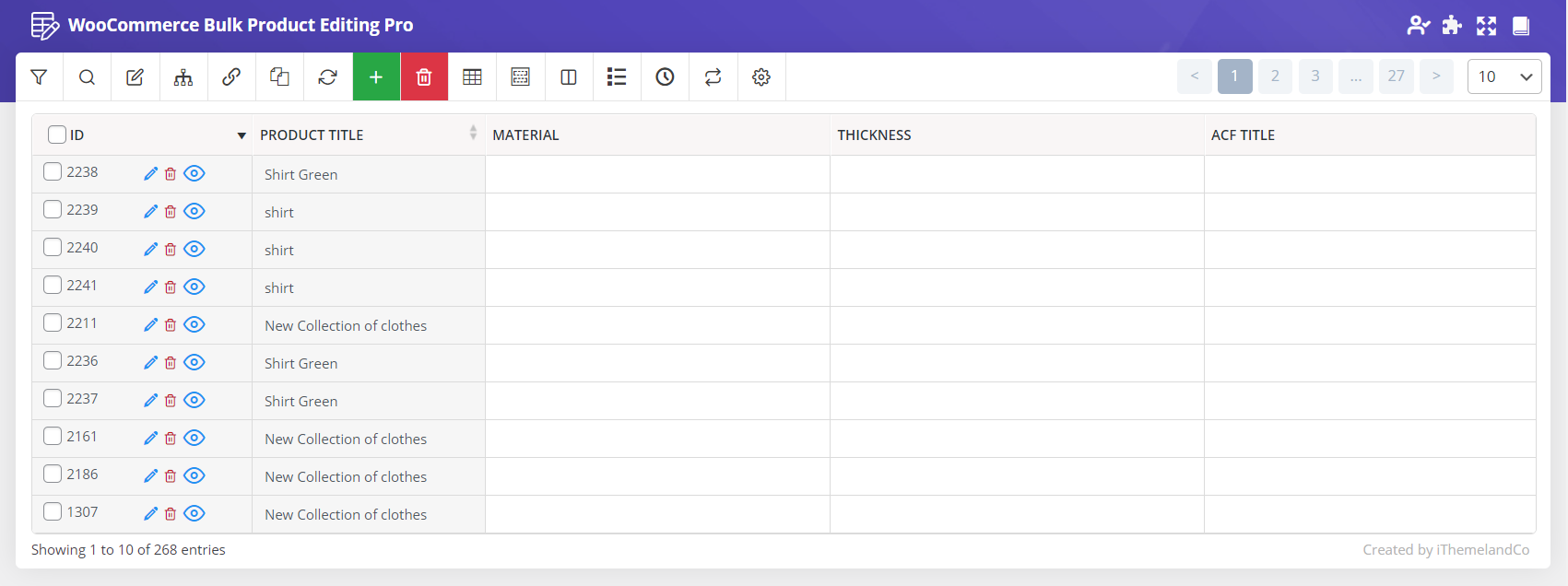Click the Material cell for product 2239
Image resolution: width=1568 pixels, height=586 pixels.
click(x=657, y=212)
